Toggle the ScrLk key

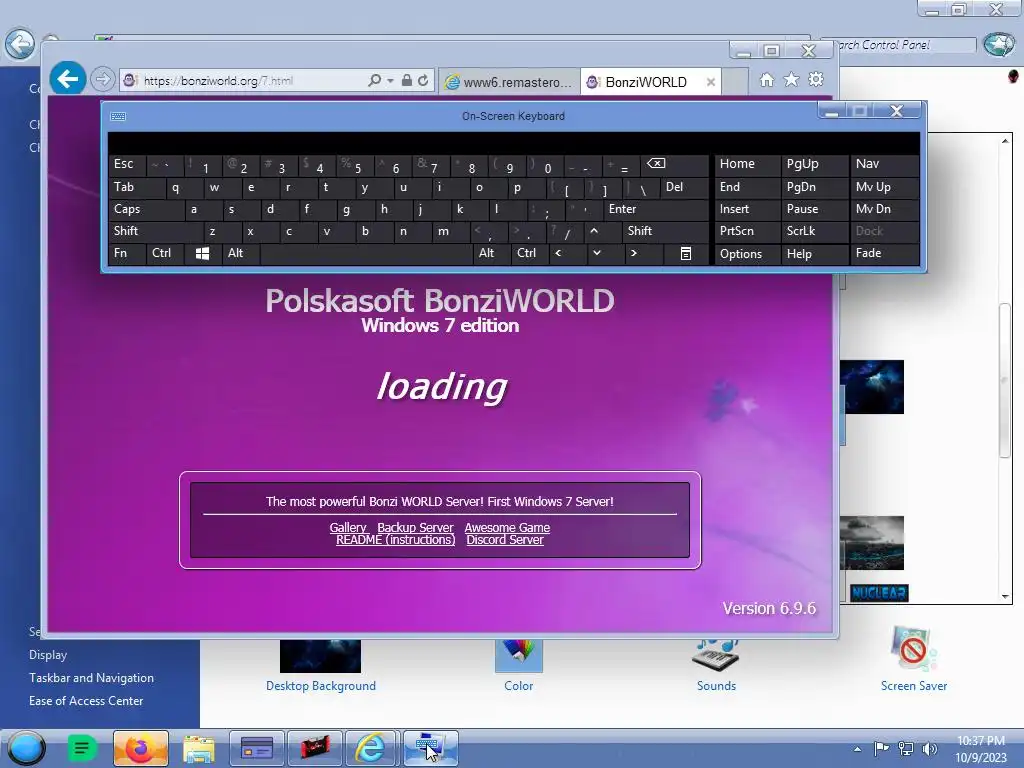click(814, 231)
